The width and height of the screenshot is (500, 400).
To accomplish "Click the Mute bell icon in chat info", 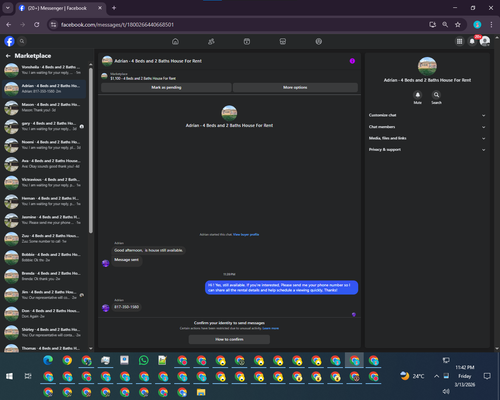I will [418, 95].
